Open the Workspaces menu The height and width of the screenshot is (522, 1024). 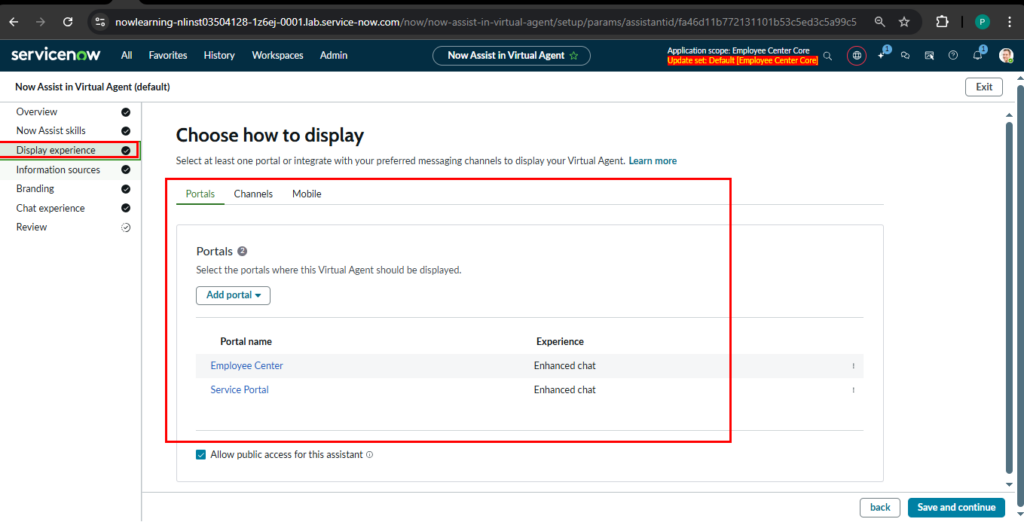pos(277,56)
